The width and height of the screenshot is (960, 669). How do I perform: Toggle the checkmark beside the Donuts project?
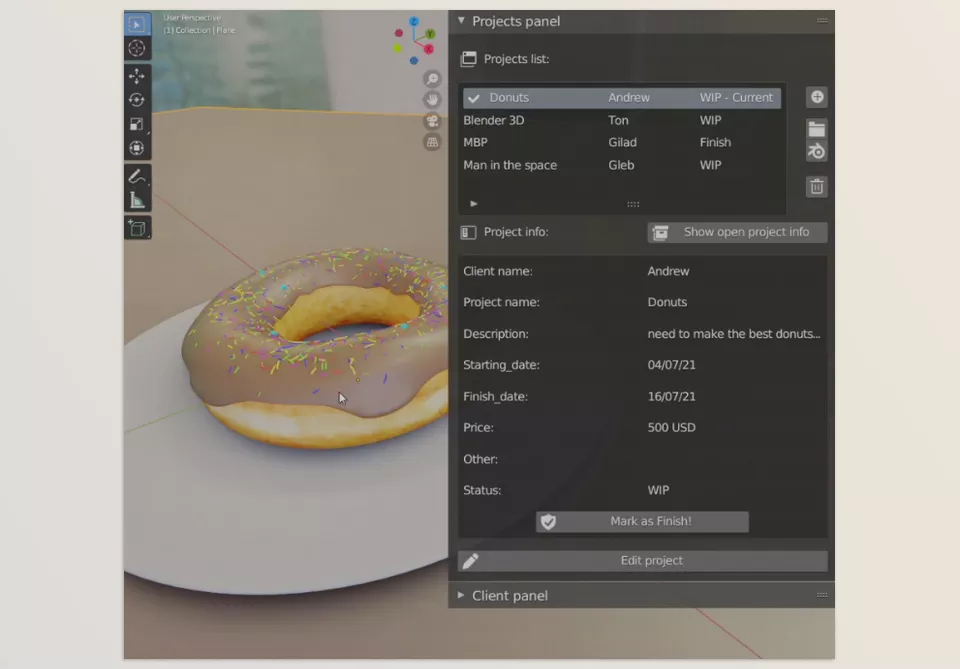(472, 97)
